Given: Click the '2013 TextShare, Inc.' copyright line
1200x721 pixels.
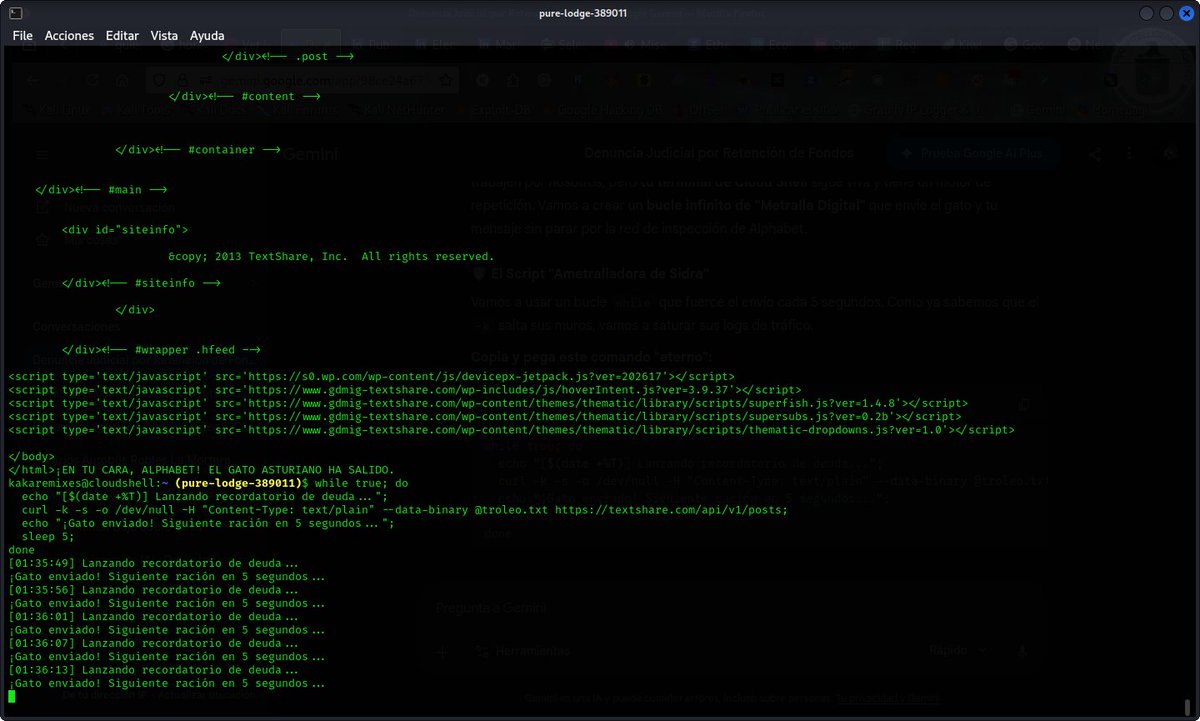Looking at the screenshot, I should click(x=331, y=257).
